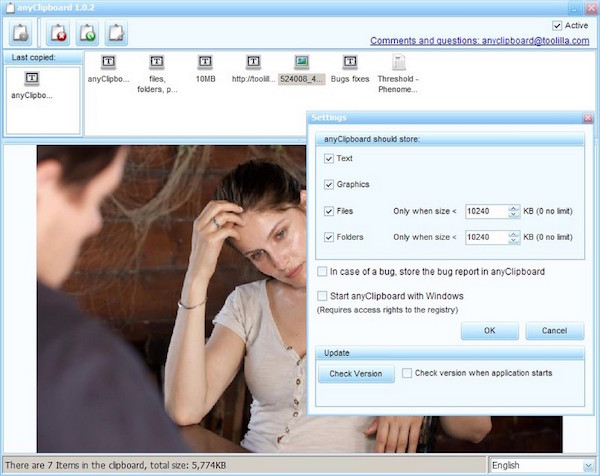Select the 'anyClipbo...' item under Last copied
The height and width of the screenshot is (476, 600).
pyautogui.click(x=32, y=86)
